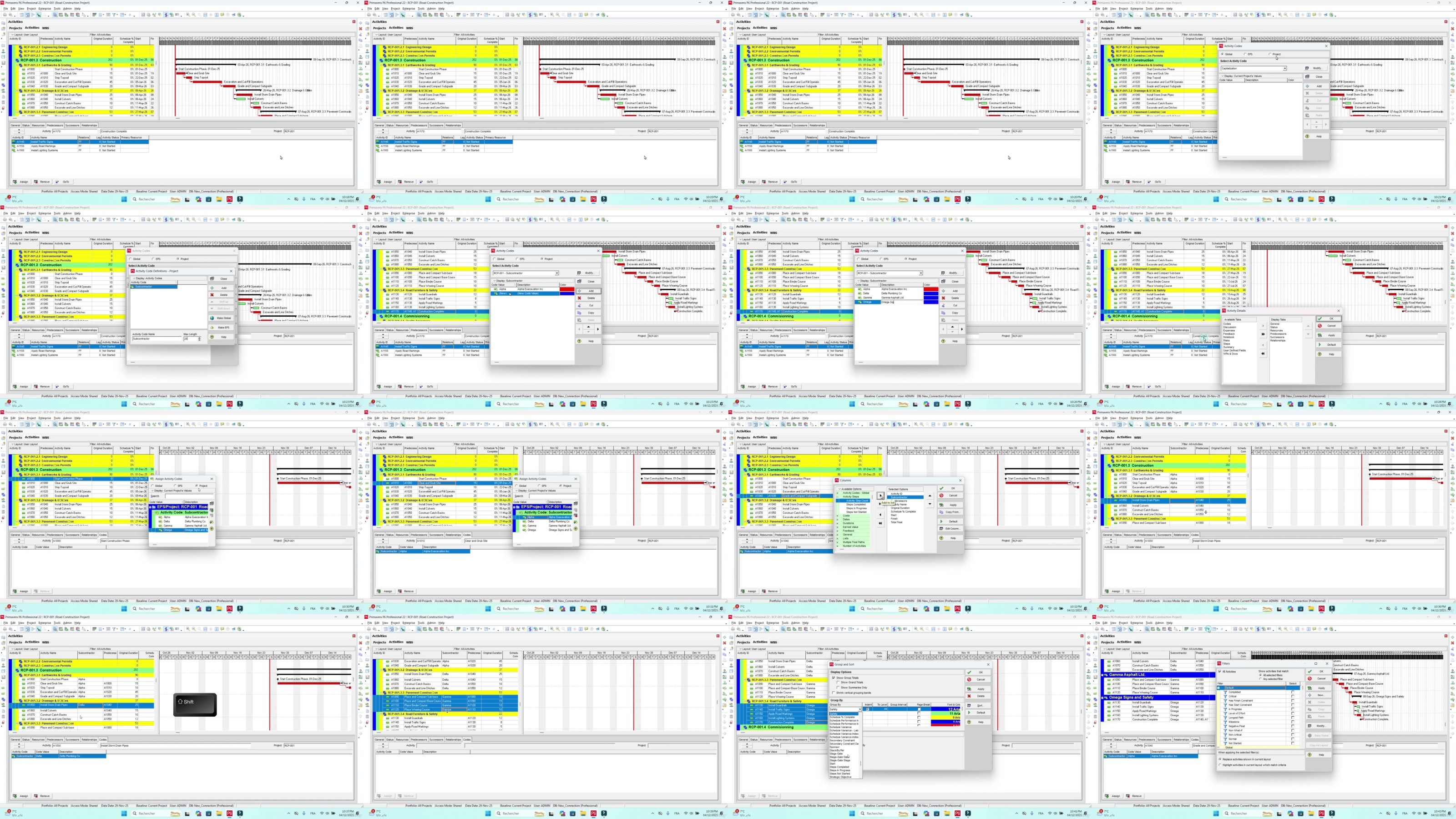In Activity Details dialog, click double-left remove-all arrow
The width and height of the screenshot is (1456, 819).
(1263, 354)
